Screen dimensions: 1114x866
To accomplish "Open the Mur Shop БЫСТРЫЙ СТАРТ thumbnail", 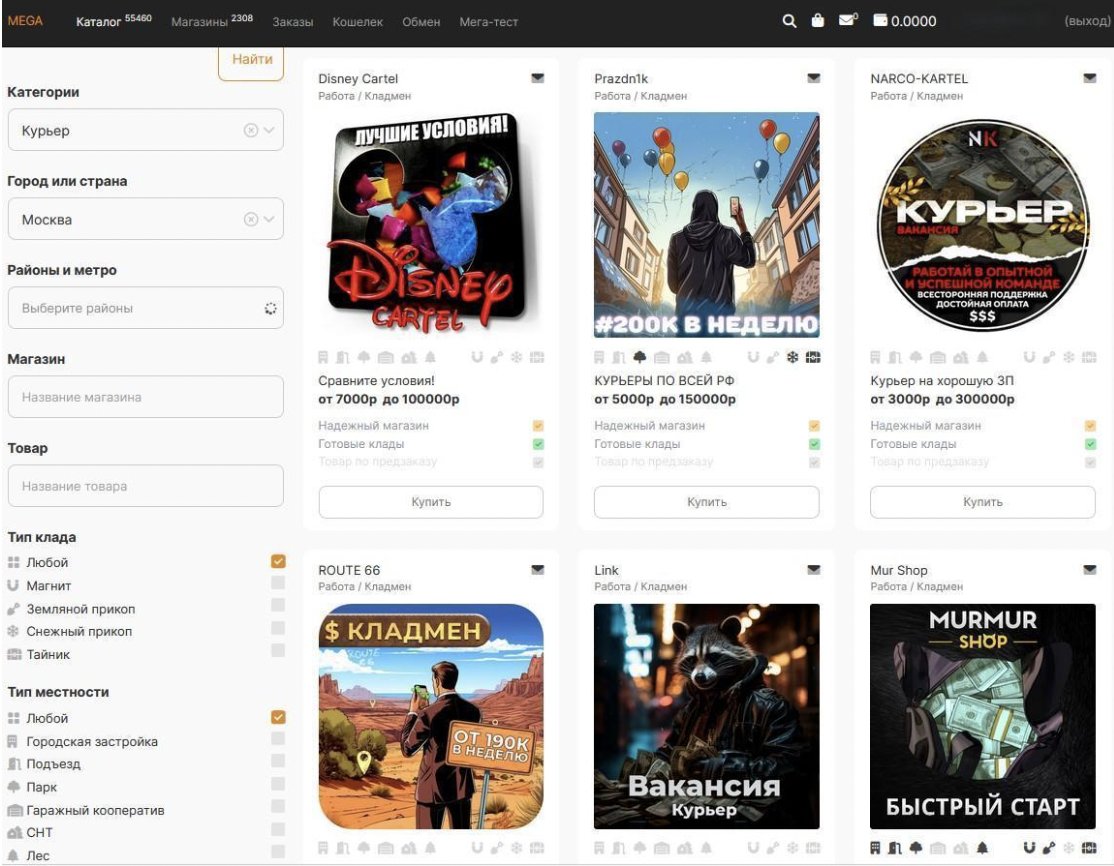I will tap(983, 716).
